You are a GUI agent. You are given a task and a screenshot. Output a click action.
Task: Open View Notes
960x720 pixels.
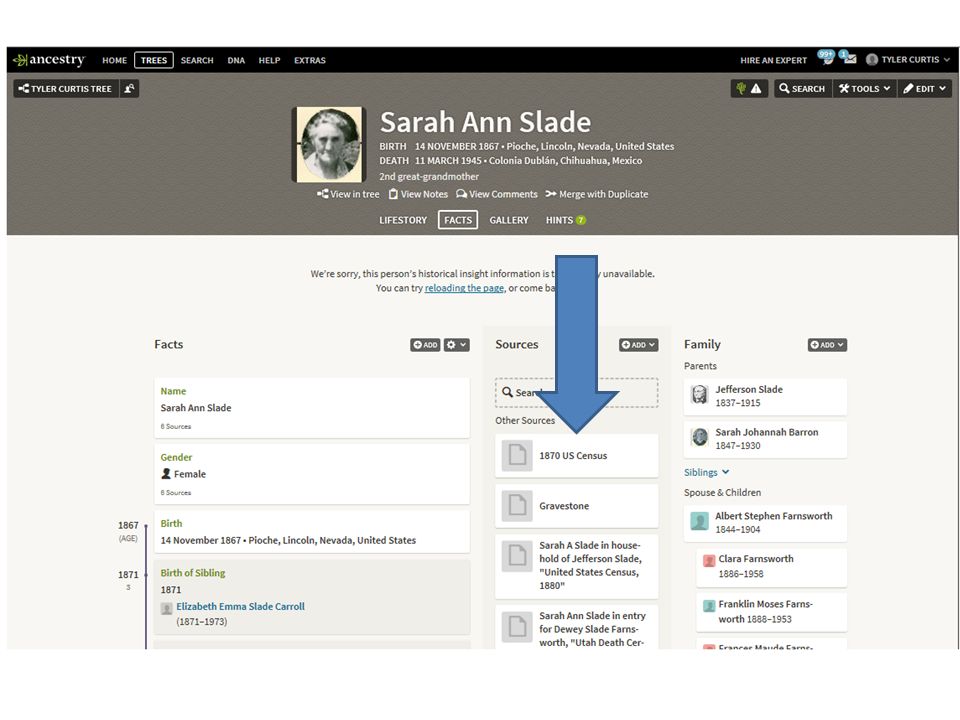[418, 194]
